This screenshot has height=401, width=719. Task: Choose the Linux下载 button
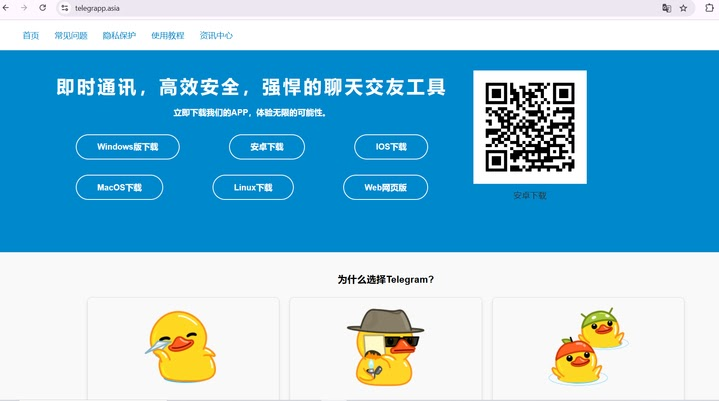(253, 187)
